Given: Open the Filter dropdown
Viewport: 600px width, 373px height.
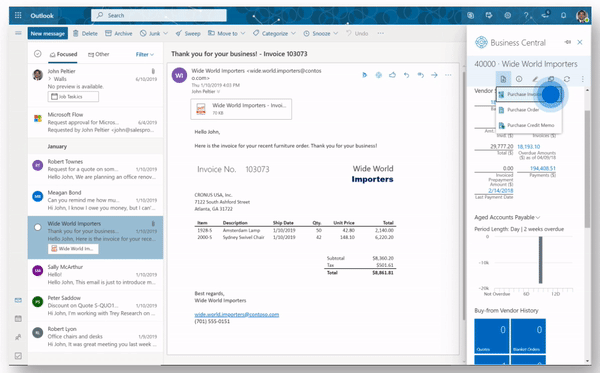Looking at the screenshot, I should [x=145, y=54].
